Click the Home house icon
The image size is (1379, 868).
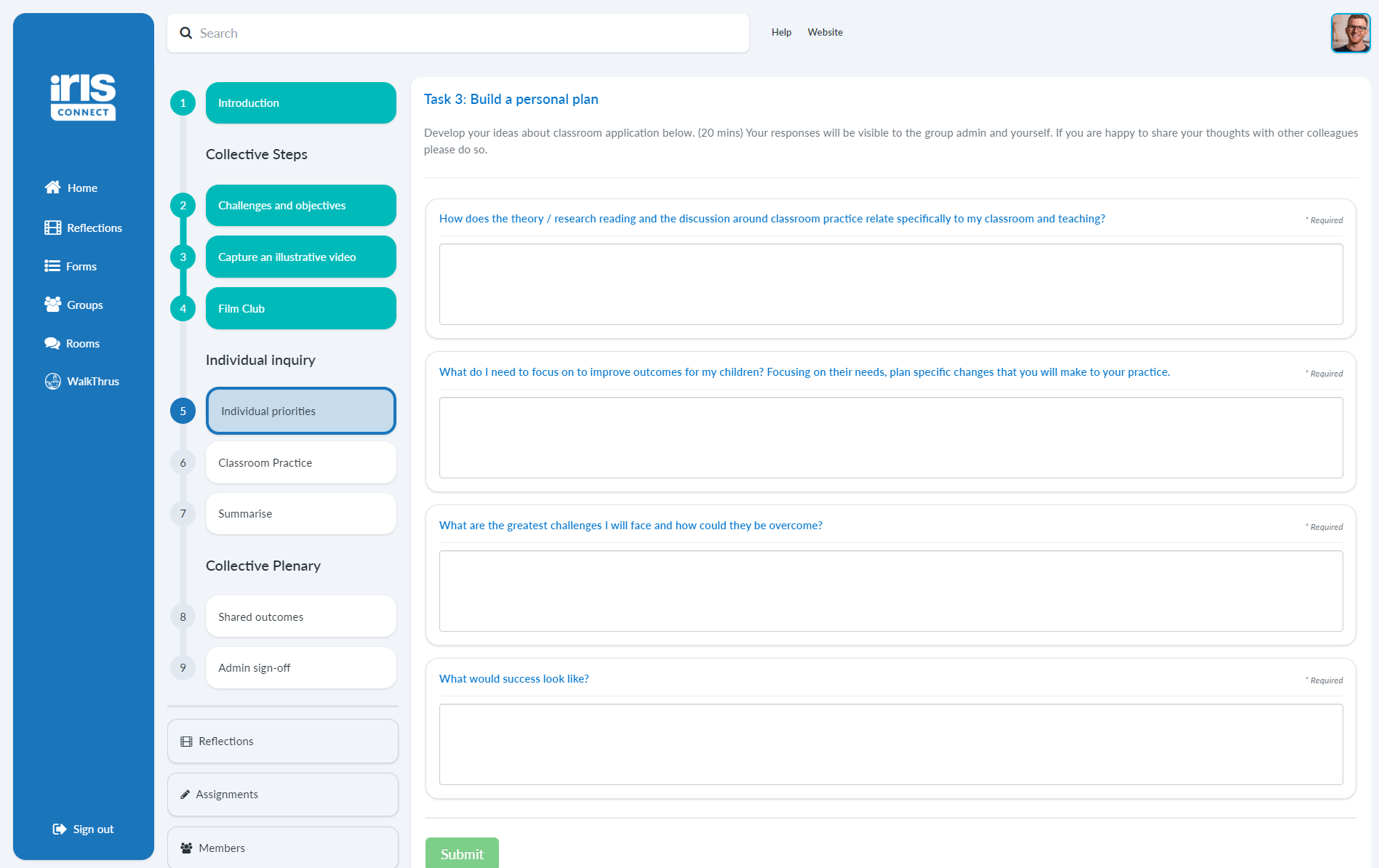tap(52, 188)
